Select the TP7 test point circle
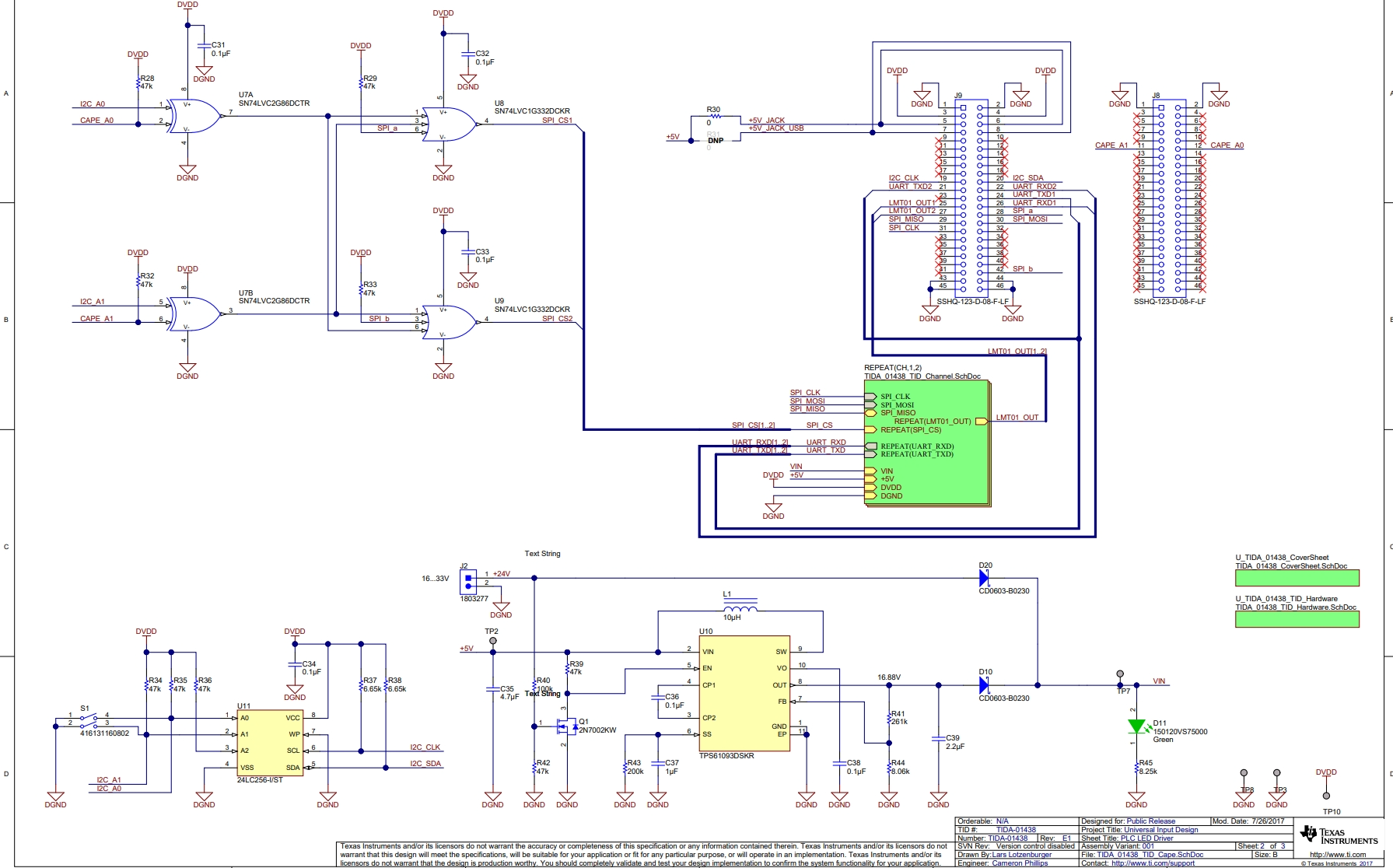This screenshot has height=868, width=1393. [1120, 674]
